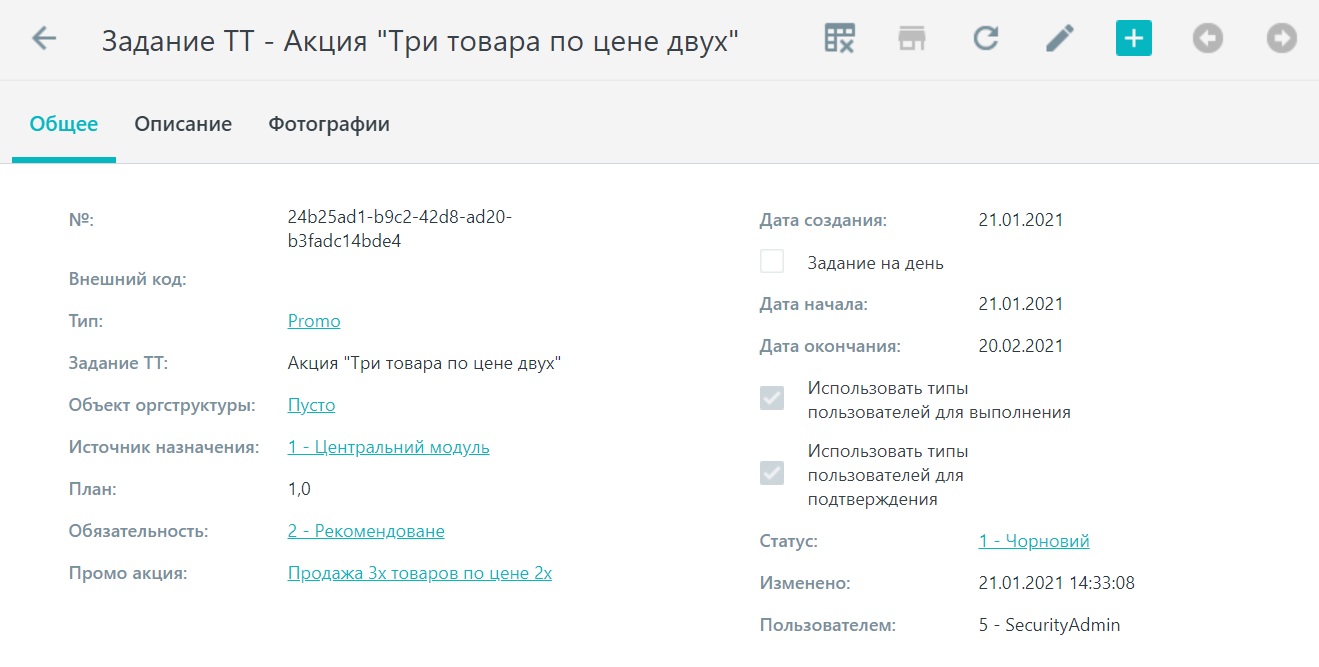Go to next record arrow icon

tap(1281, 39)
